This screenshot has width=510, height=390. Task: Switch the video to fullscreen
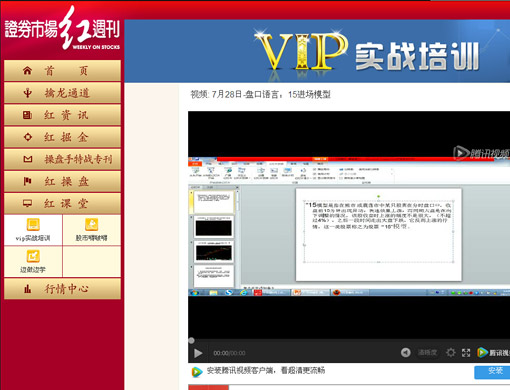(x=466, y=352)
